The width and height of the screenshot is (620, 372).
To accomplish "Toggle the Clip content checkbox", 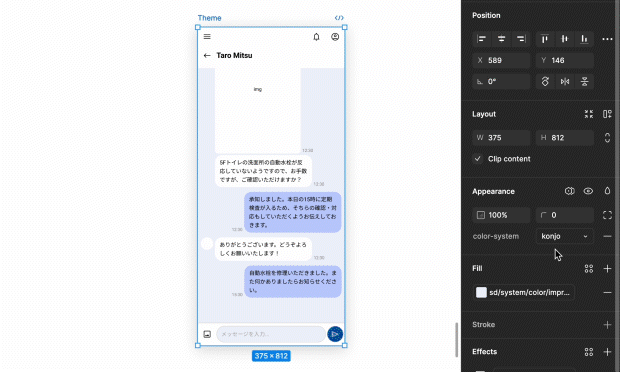I will 478,159.
